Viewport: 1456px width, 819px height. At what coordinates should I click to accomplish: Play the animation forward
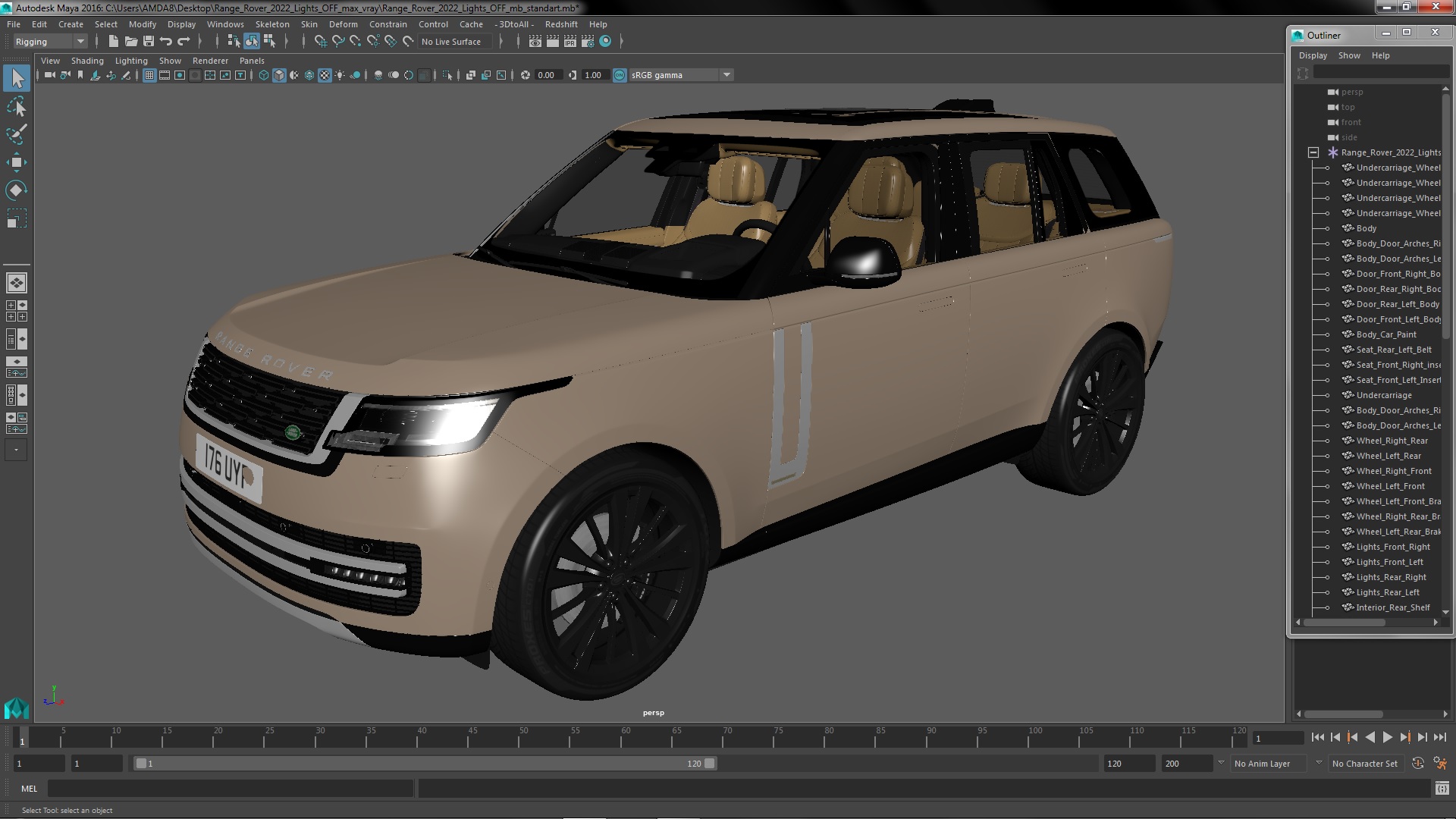coord(1388,737)
